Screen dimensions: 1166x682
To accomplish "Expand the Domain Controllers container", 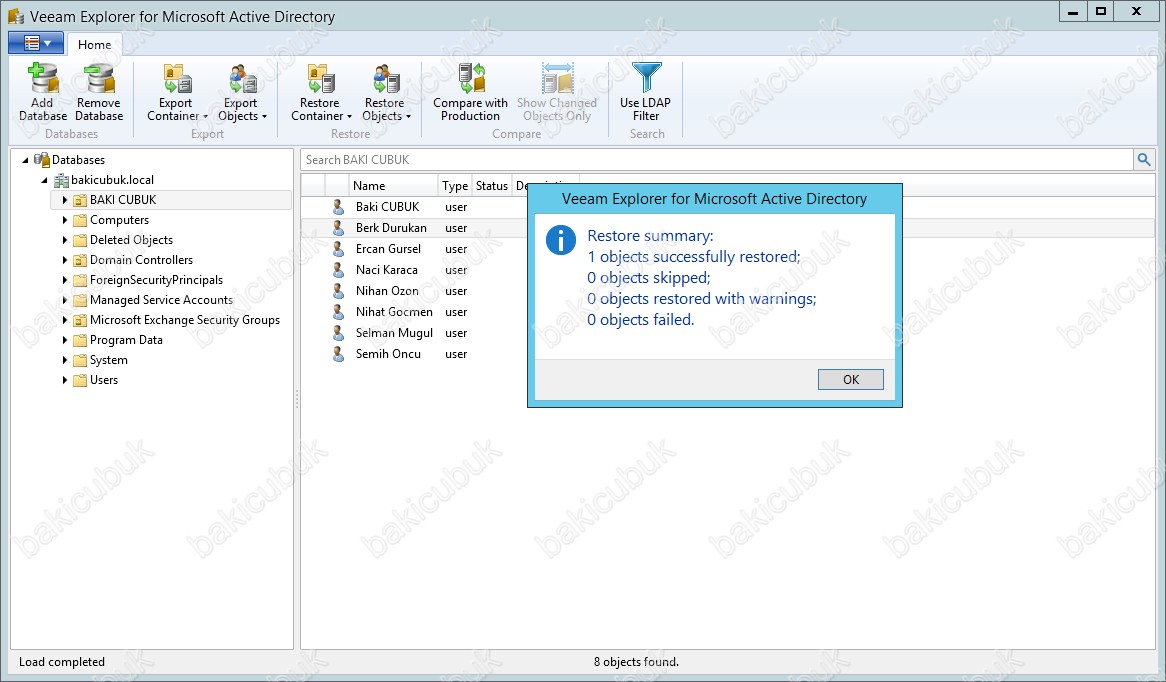I will pyautogui.click(x=65, y=260).
